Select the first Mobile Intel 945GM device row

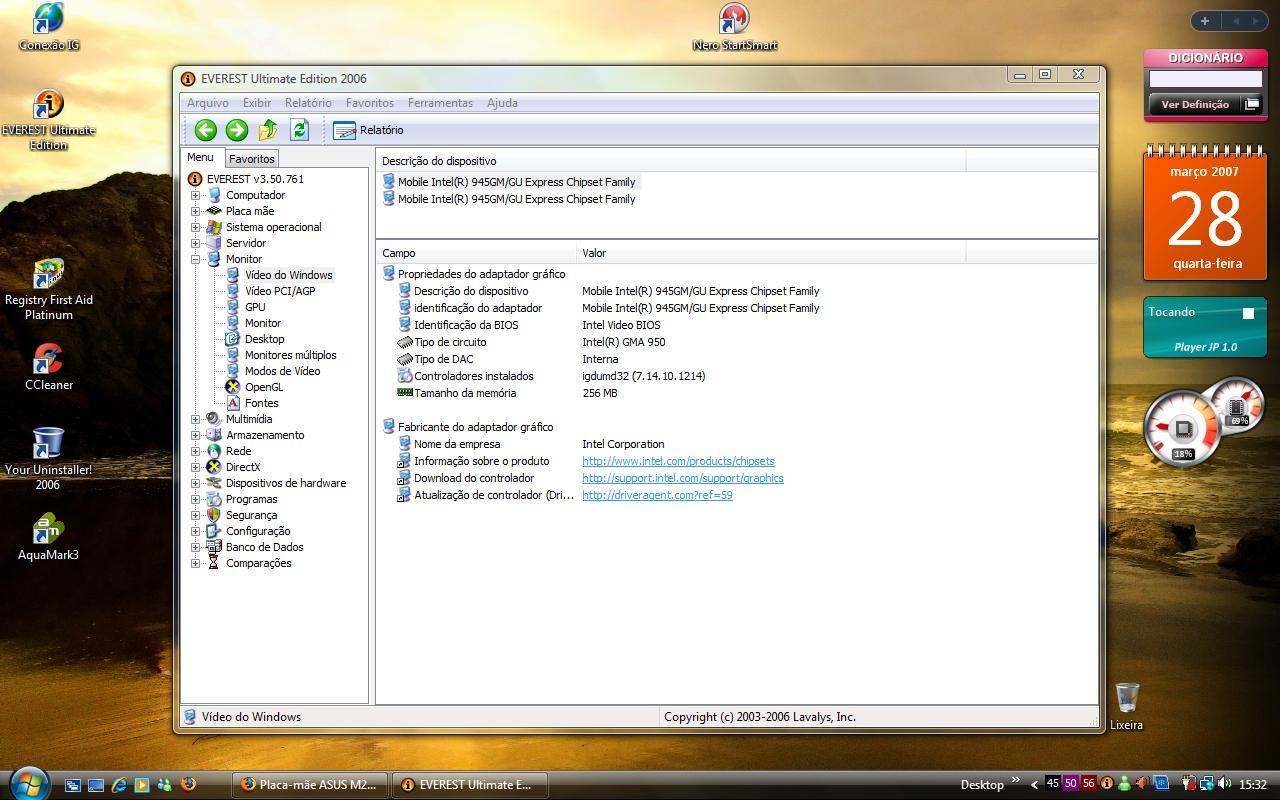[516, 182]
